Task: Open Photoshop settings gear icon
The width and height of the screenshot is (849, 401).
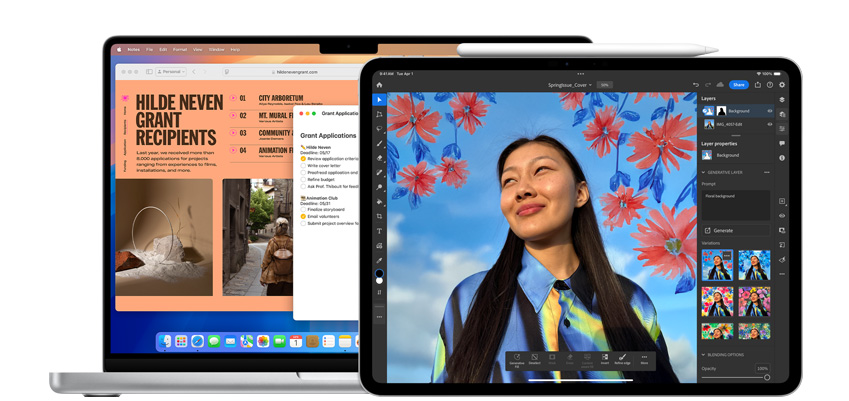Action: tap(781, 85)
